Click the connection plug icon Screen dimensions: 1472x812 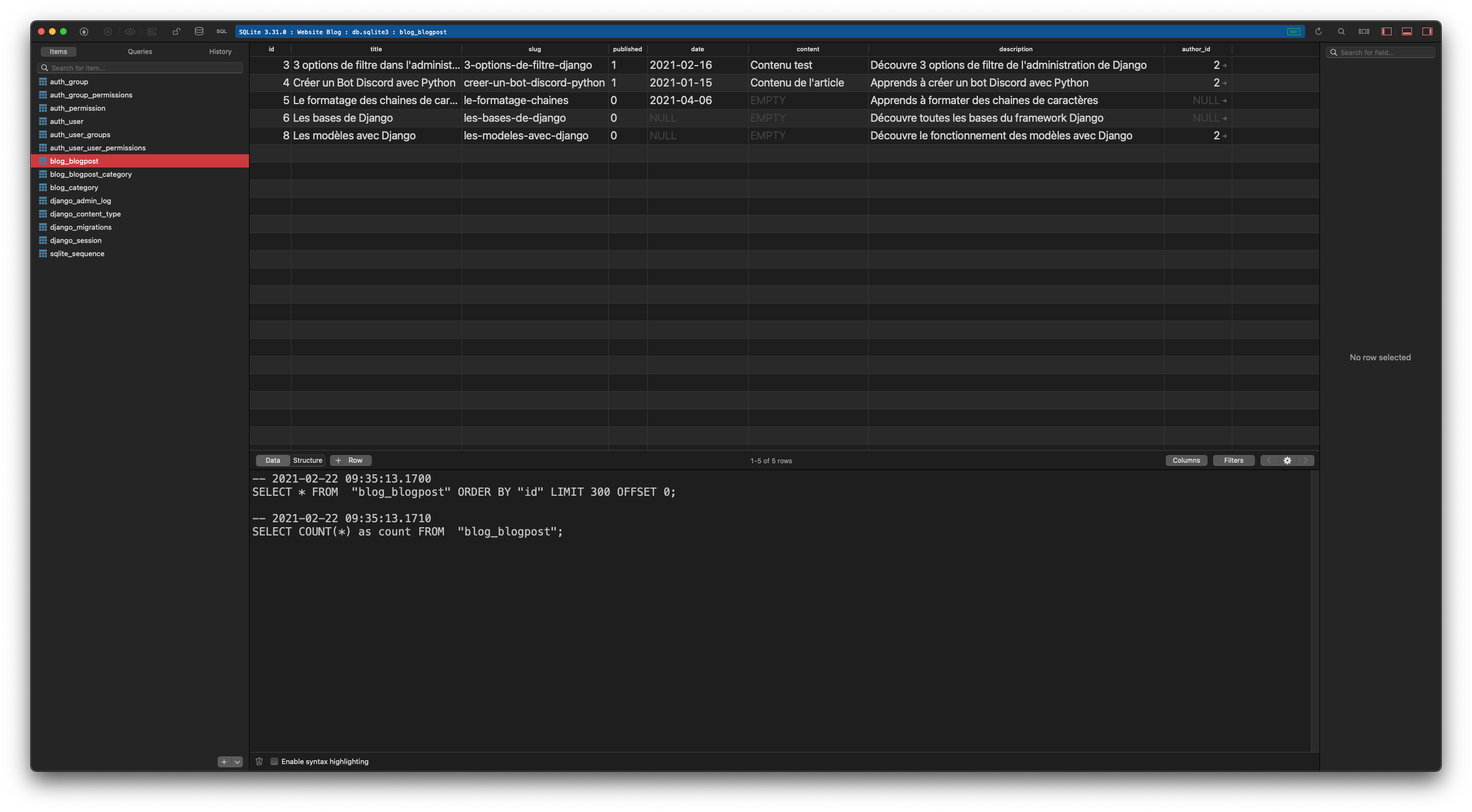(84, 31)
